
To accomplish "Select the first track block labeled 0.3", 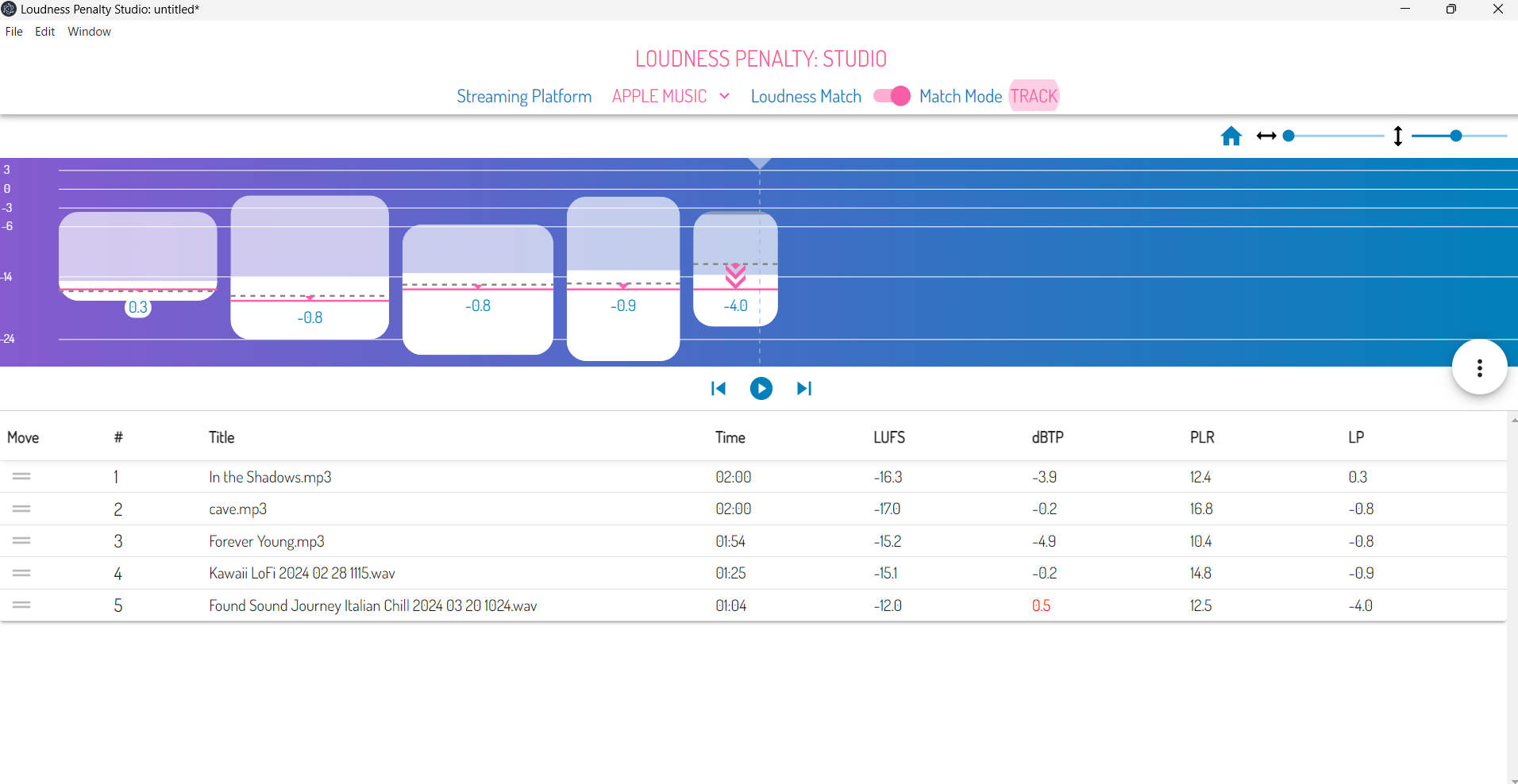I will [138, 256].
